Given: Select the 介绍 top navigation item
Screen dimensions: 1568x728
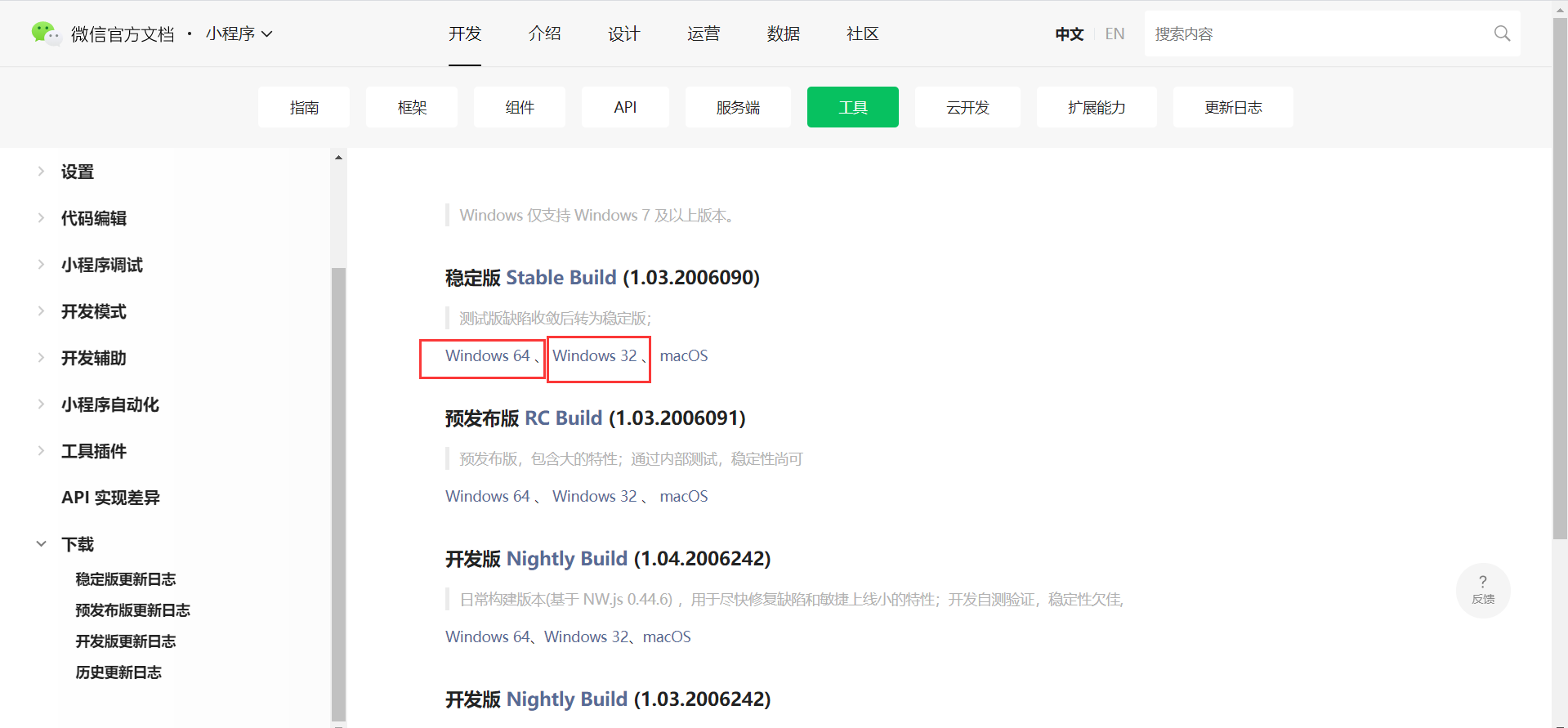Looking at the screenshot, I should coord(544,33).
